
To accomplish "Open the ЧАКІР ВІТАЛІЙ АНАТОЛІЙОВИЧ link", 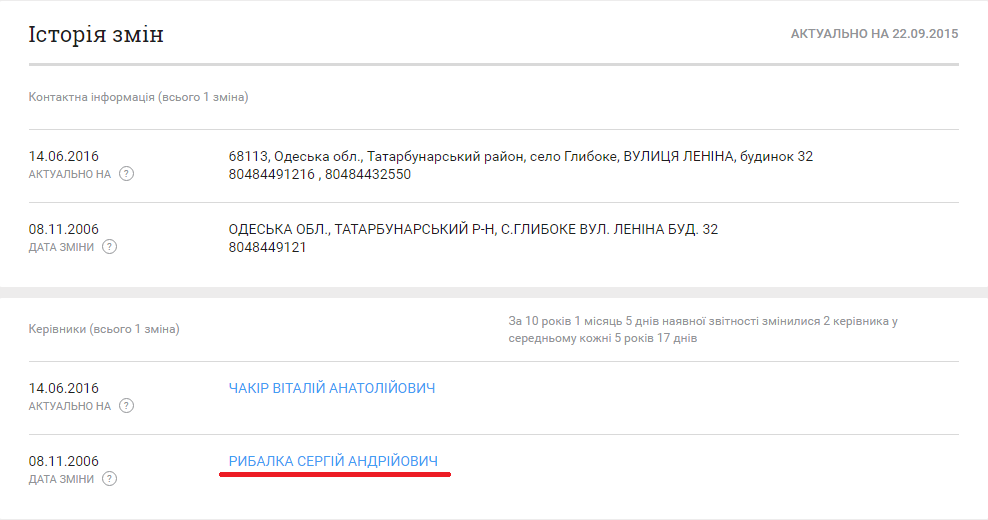I will [x=332, y=388].
